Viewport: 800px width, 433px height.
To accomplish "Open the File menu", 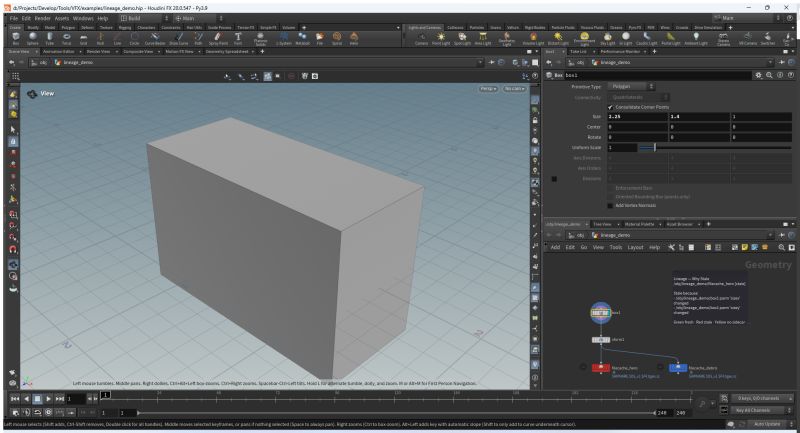I will coord(14,18).
